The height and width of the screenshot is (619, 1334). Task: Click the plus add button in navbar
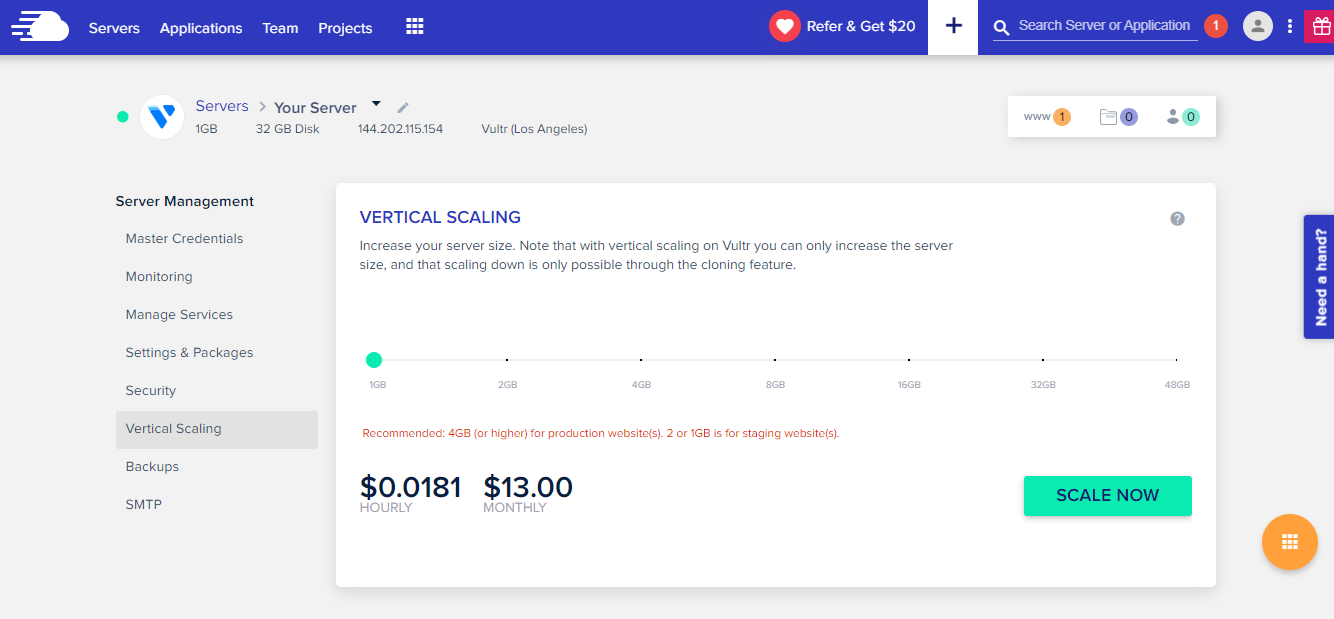(953, 27)
